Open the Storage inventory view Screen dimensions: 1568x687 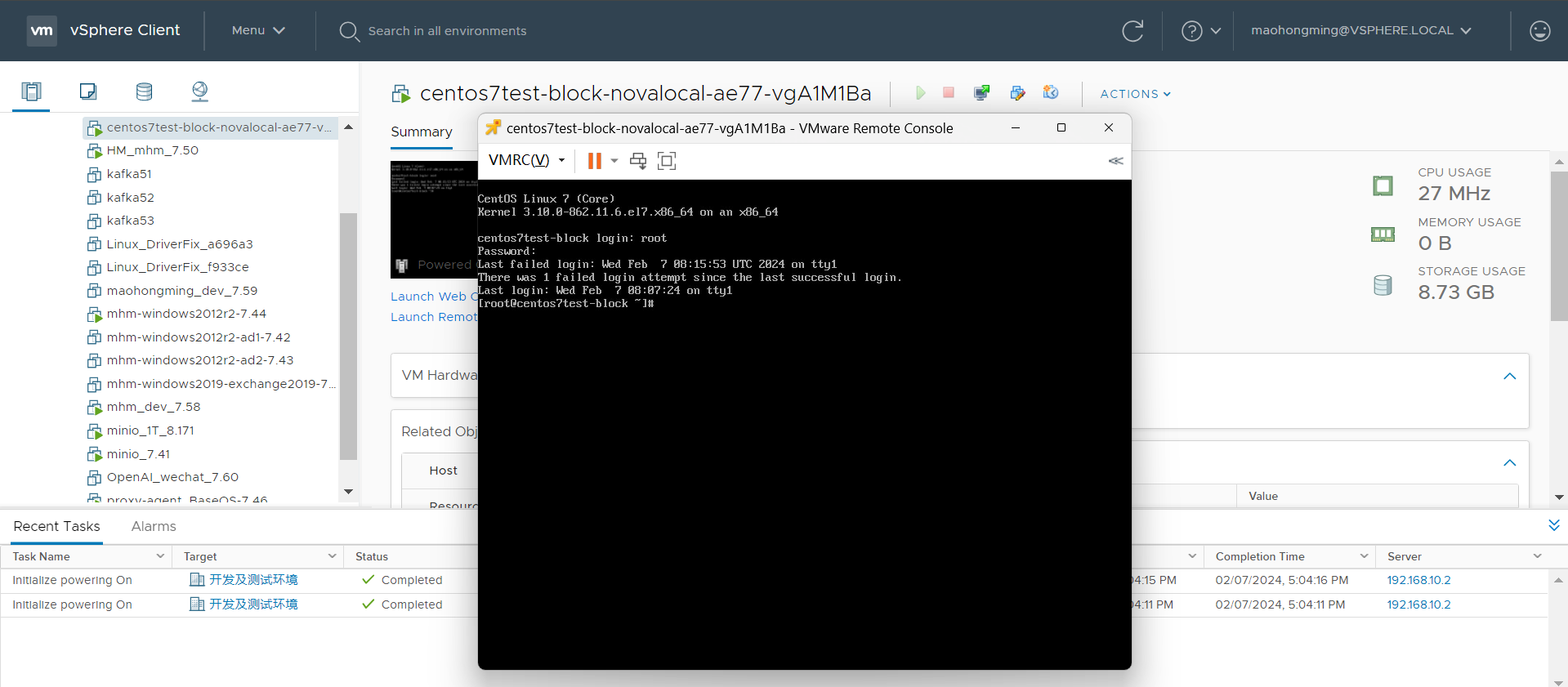pyautogui.click(x=145, y=91)
